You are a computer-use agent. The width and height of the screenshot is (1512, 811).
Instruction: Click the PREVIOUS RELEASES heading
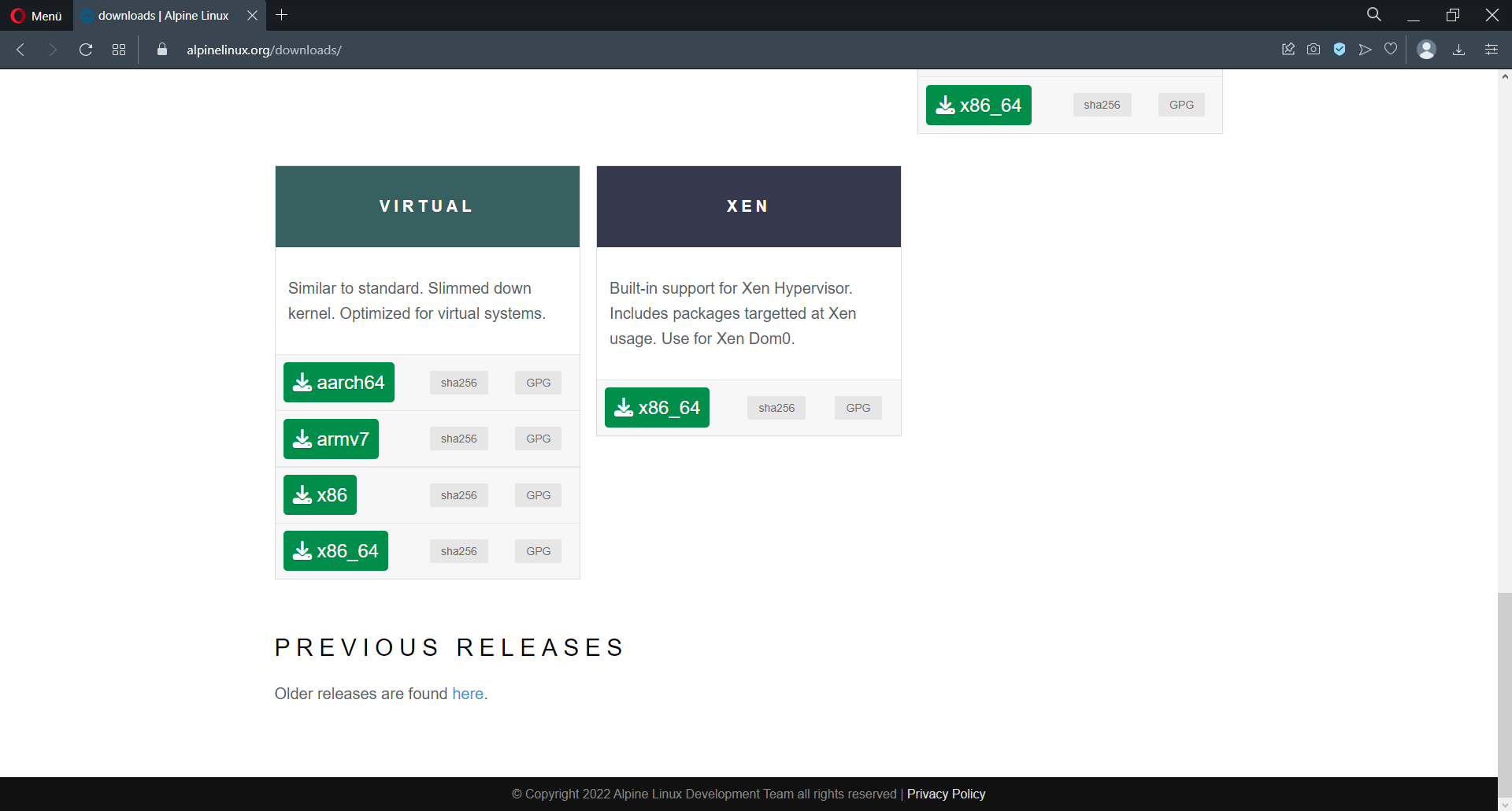[x=450, y=647]
